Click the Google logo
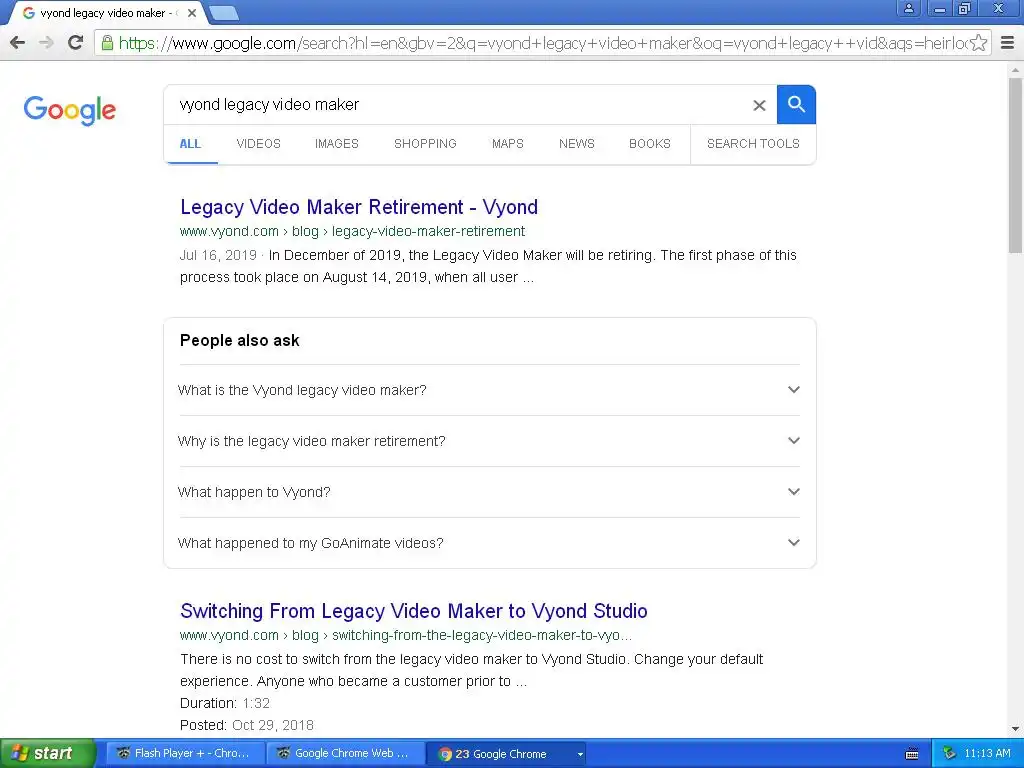Screen dimensions: 1024x768 tap(70, 110)
